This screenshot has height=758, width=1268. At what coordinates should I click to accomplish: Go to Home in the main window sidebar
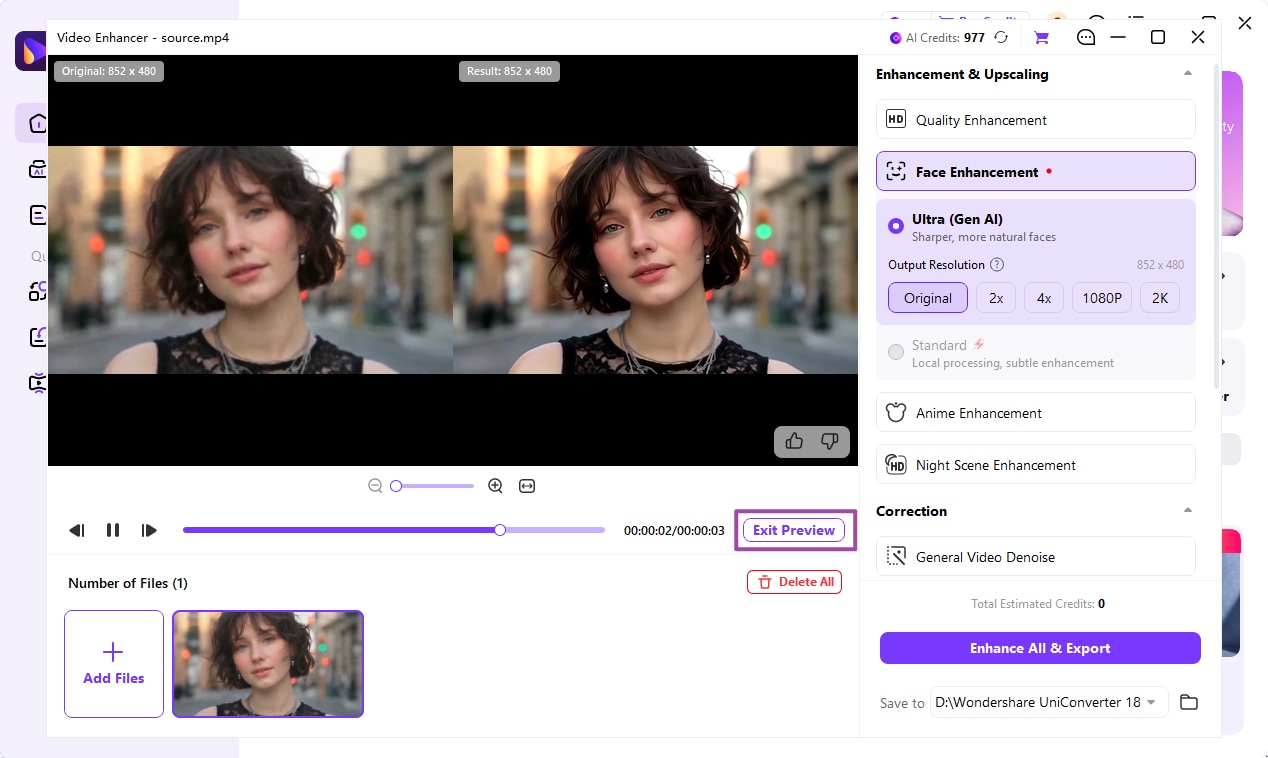(x=36, y=123)
